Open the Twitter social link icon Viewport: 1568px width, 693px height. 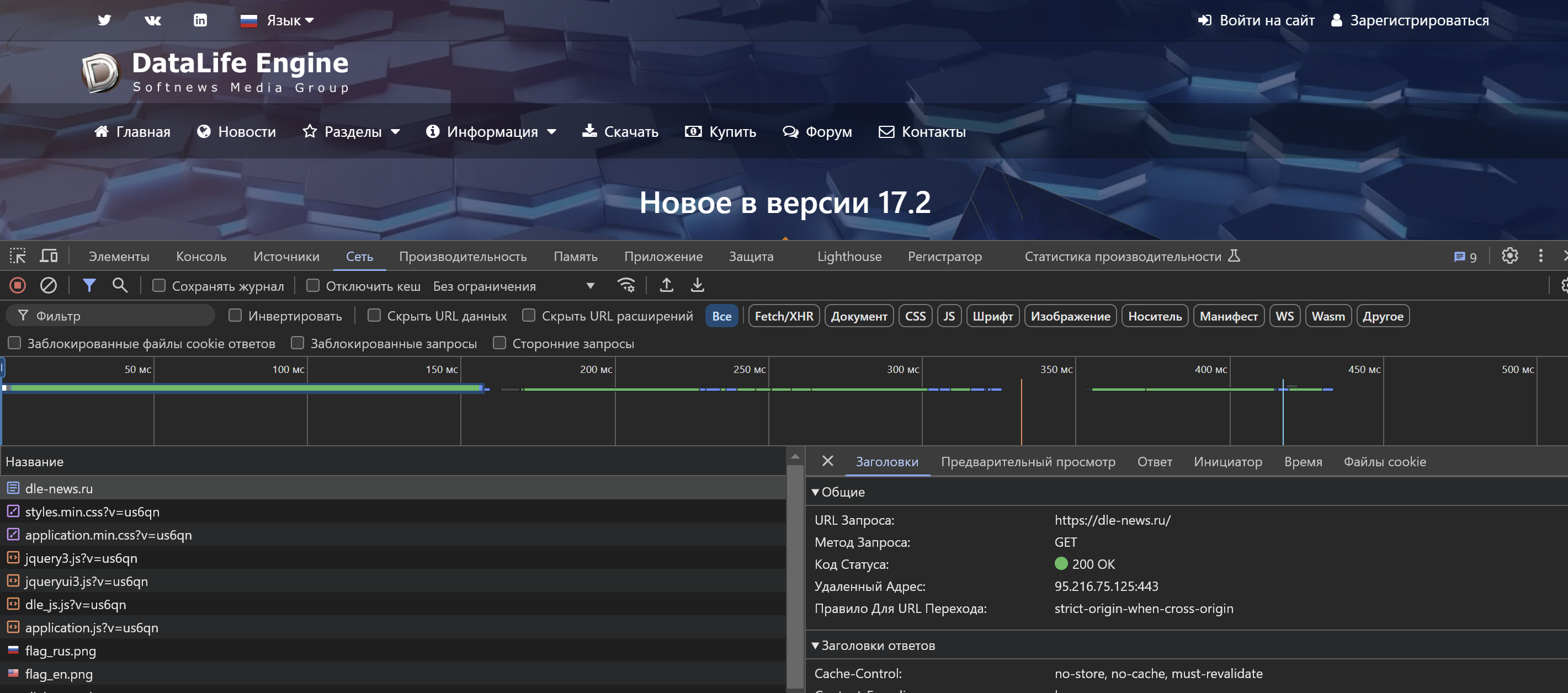click(104, 20)
